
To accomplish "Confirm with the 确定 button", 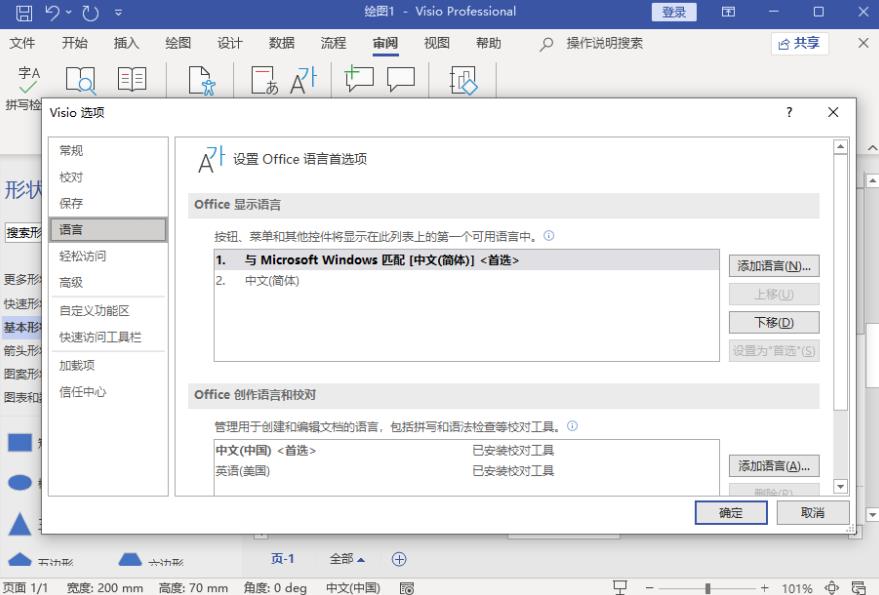I will (731, 513).
